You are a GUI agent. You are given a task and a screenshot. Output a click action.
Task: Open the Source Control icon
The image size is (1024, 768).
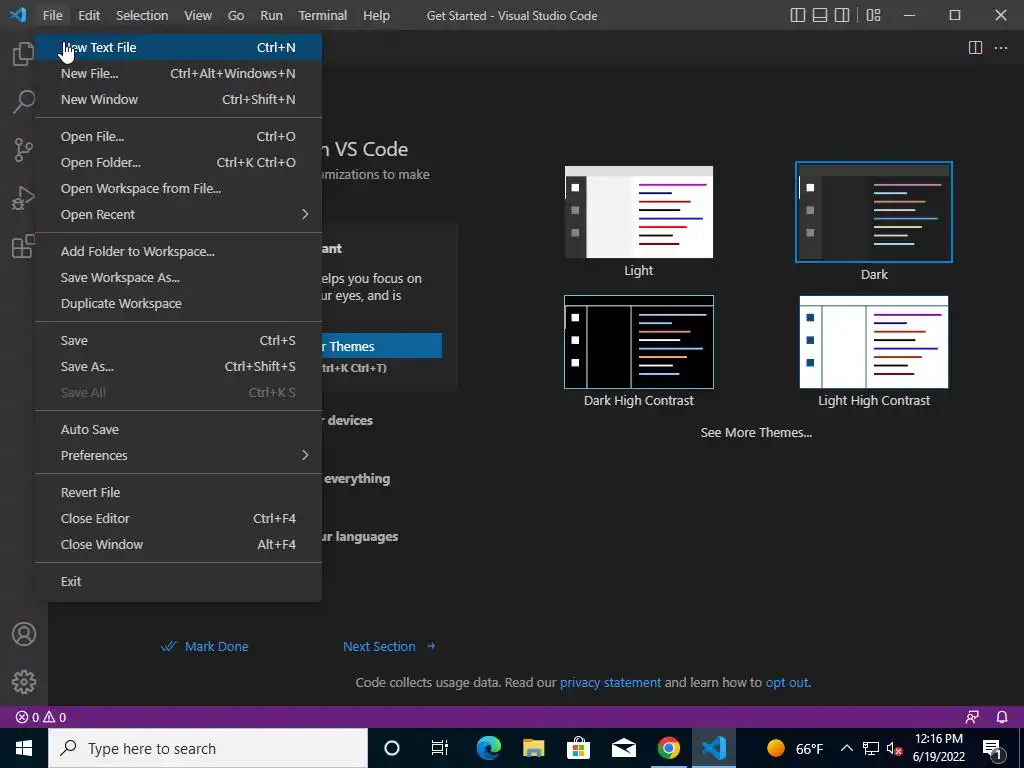24,150
